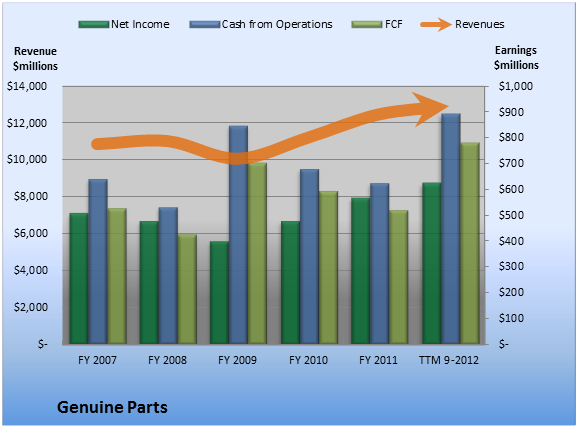Click the Cash from Operations legend swatch

tap(205, 25)
